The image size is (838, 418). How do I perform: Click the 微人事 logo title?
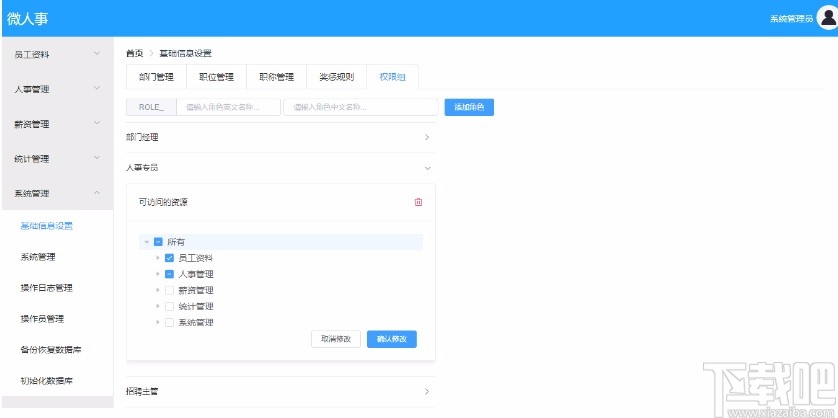28,18
